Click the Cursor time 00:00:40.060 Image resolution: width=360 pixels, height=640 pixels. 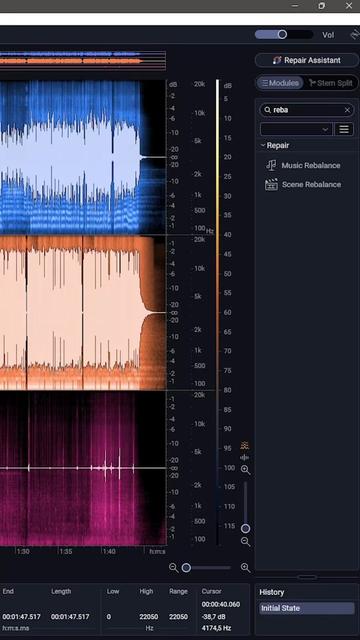tap(221, 604)
